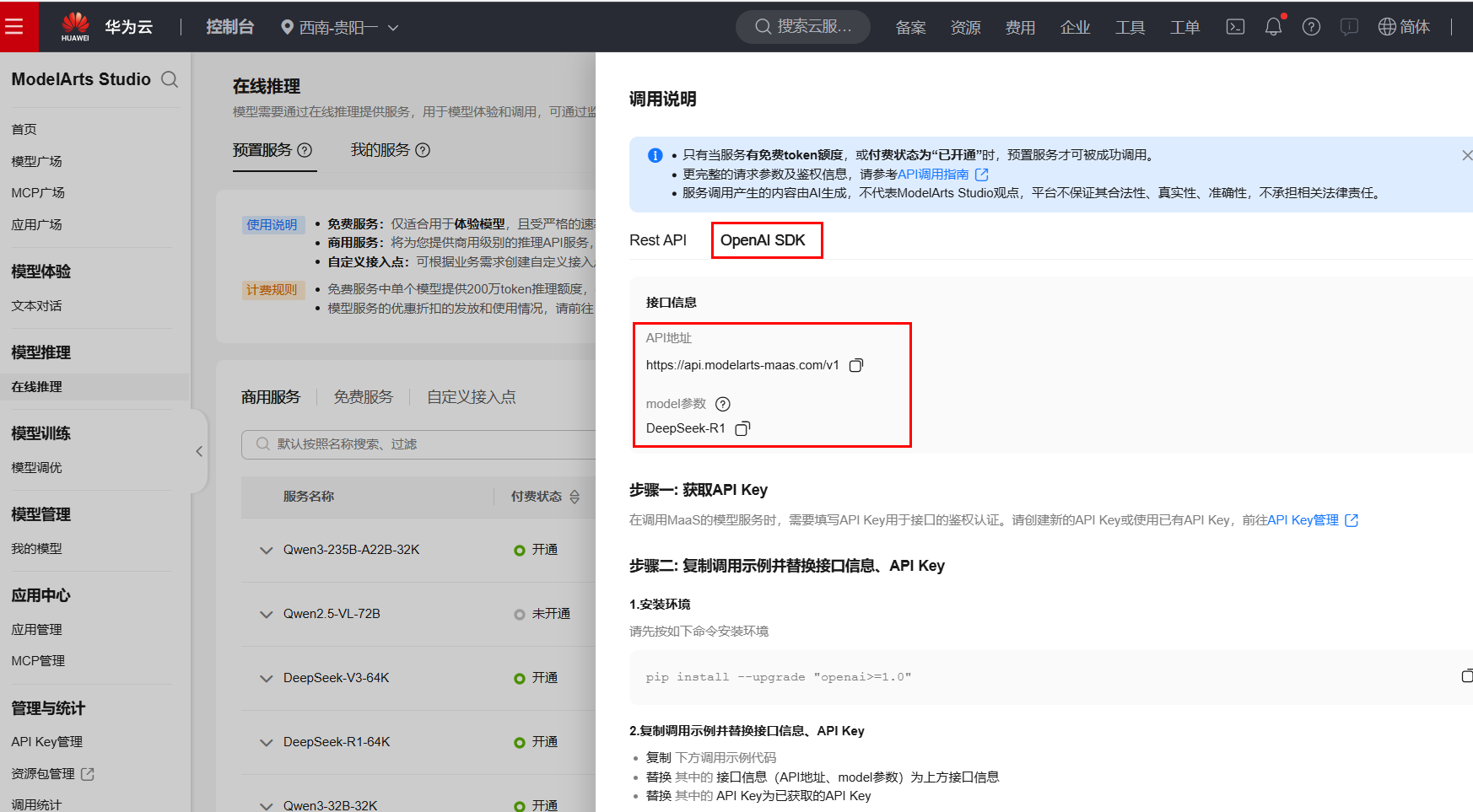
Task: Switch to the Rest API tab
Action: click(x=658, y=240)
